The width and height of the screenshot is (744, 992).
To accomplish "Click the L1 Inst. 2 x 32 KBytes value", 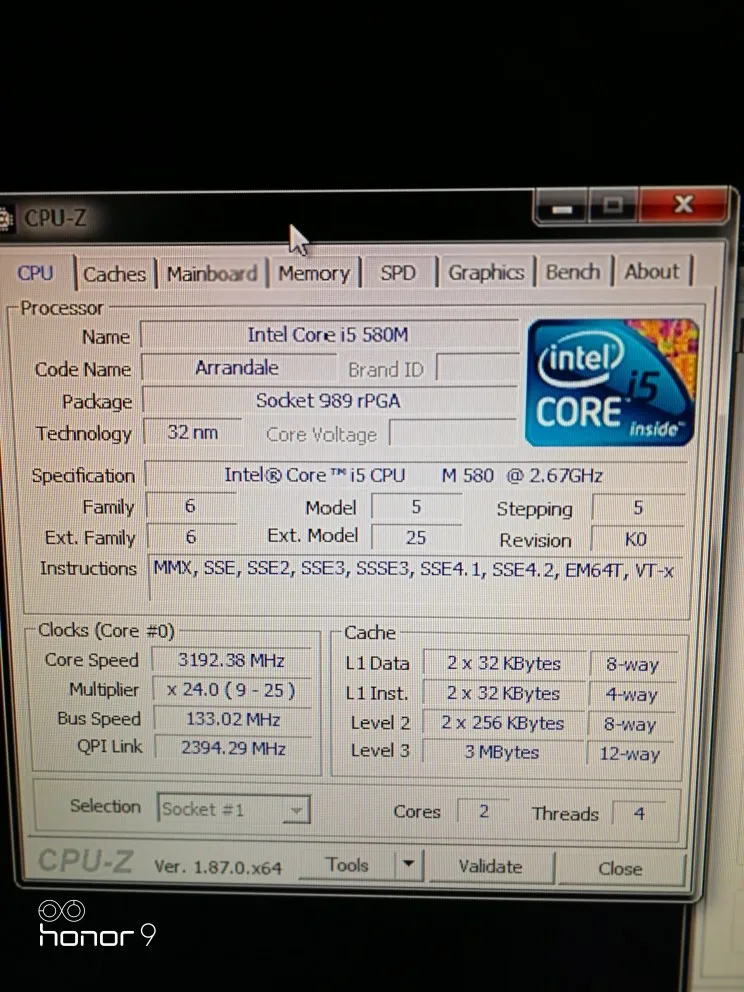I will pos(504,693).
